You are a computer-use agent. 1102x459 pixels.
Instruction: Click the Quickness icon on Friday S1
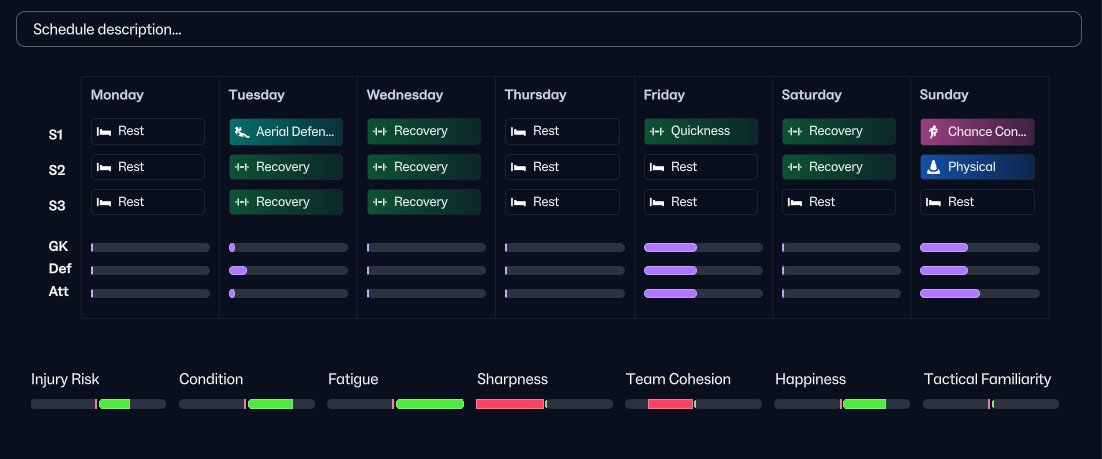click(657, 131)
